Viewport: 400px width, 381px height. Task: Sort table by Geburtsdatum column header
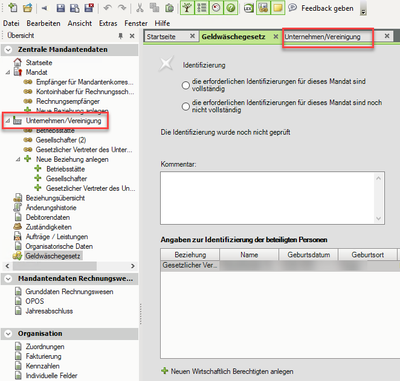309,255
